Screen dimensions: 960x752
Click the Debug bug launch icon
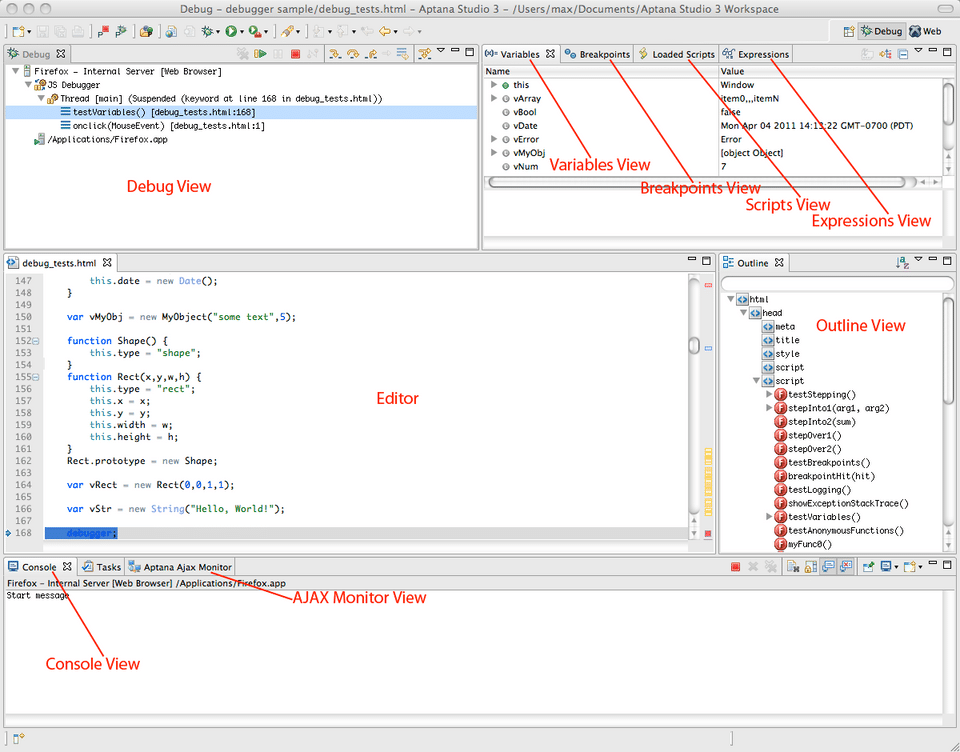(x=207, y=31)
